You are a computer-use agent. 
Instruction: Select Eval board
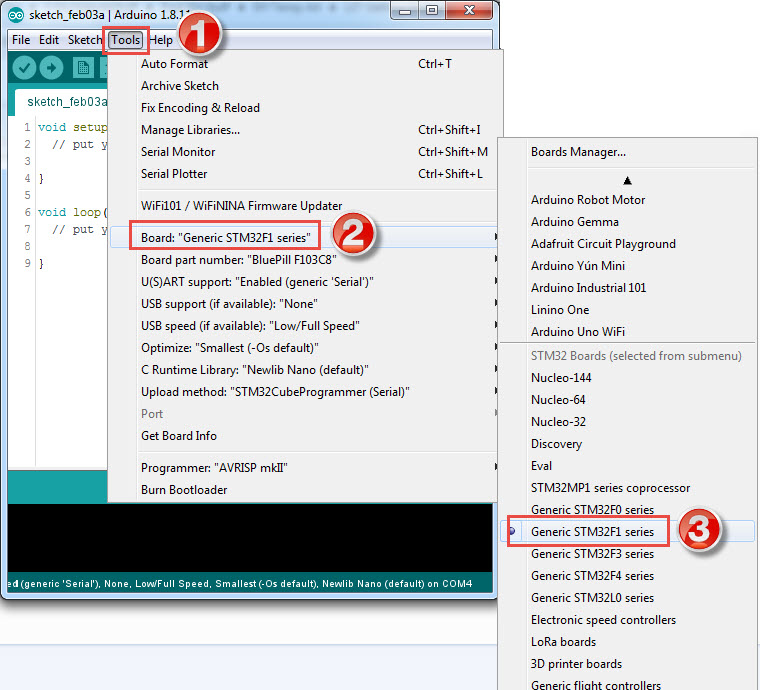(628, 466)
